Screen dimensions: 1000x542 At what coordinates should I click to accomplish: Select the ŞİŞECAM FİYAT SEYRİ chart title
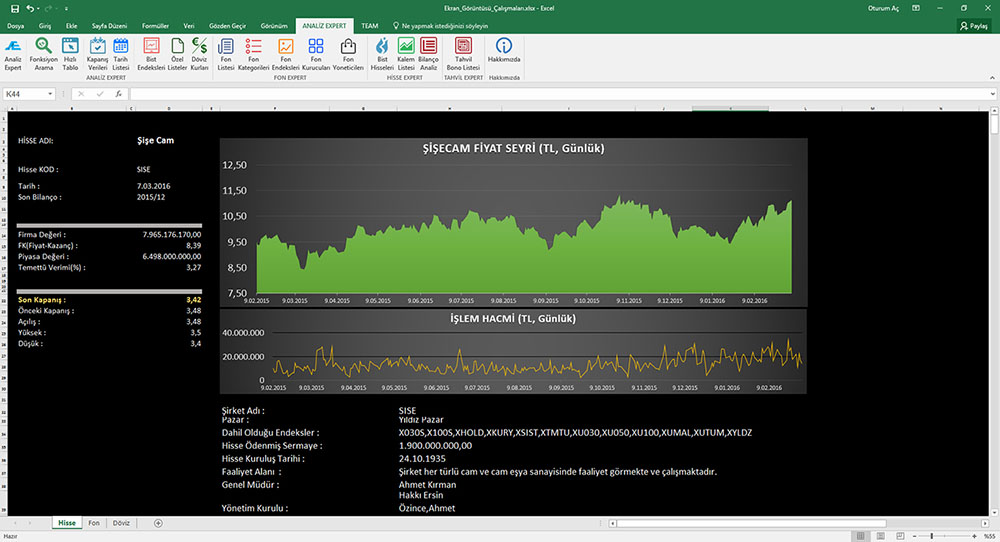coord(513,149)
